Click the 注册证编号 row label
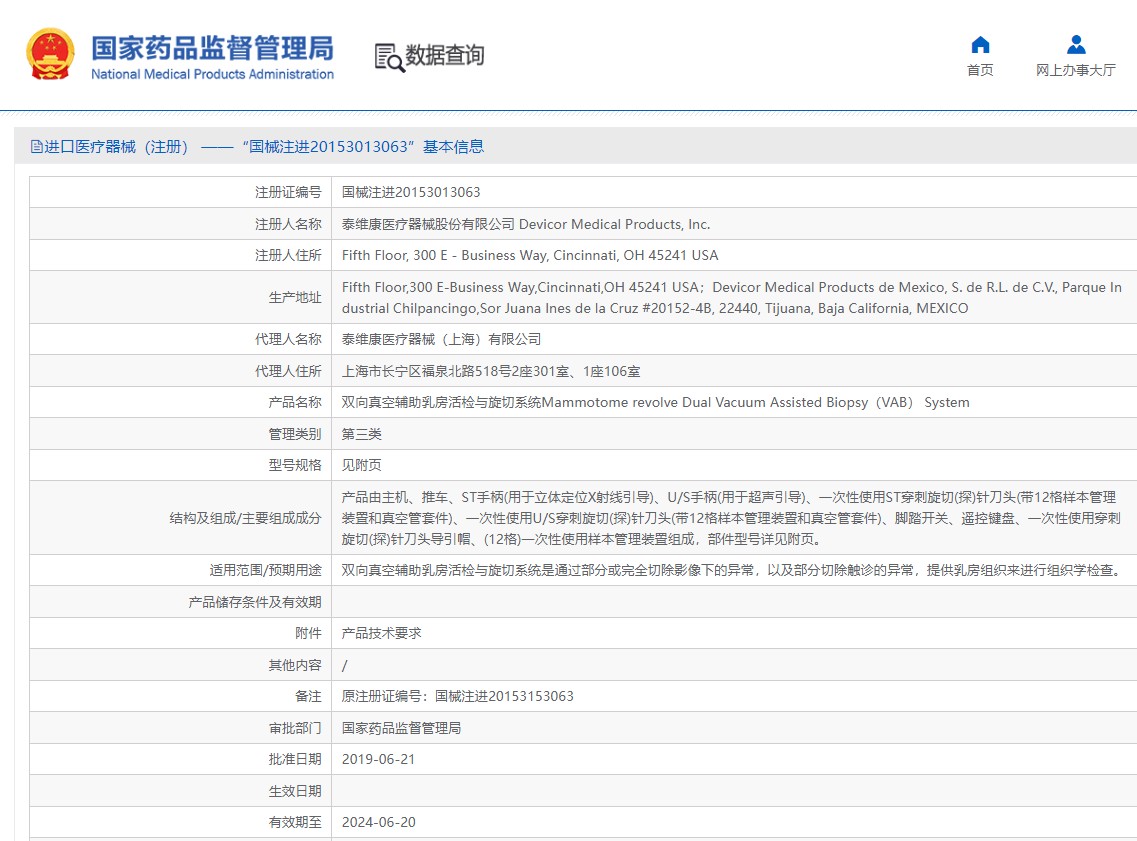 point(288,192)
